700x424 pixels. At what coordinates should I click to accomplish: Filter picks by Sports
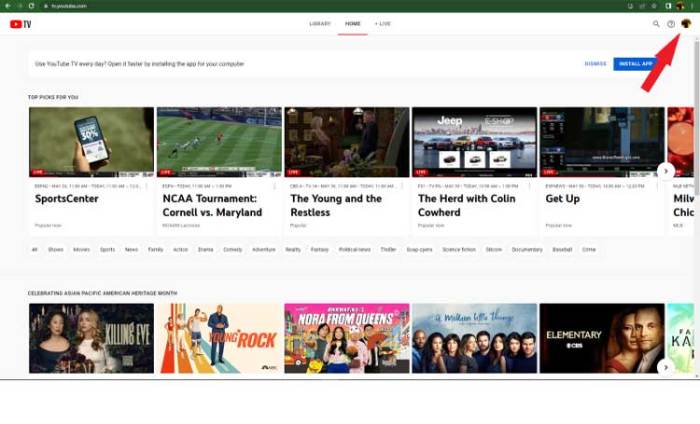pyautogui.click(x=108, y=249)
